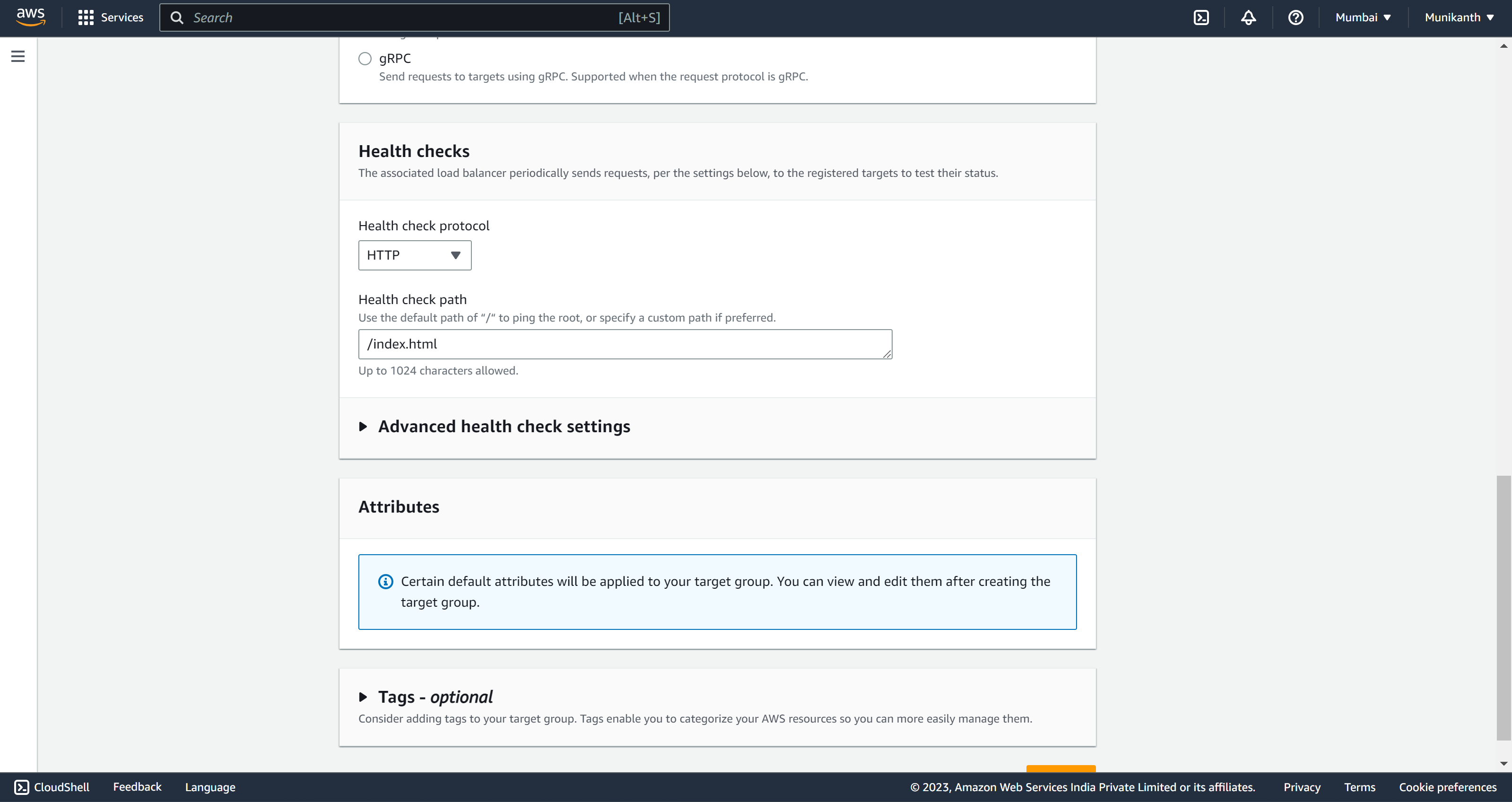The height and width of the screenshot is (802, 1512).
Task: Click the page vertical scrollbar thumb
Action: (x=1503, y=608)
